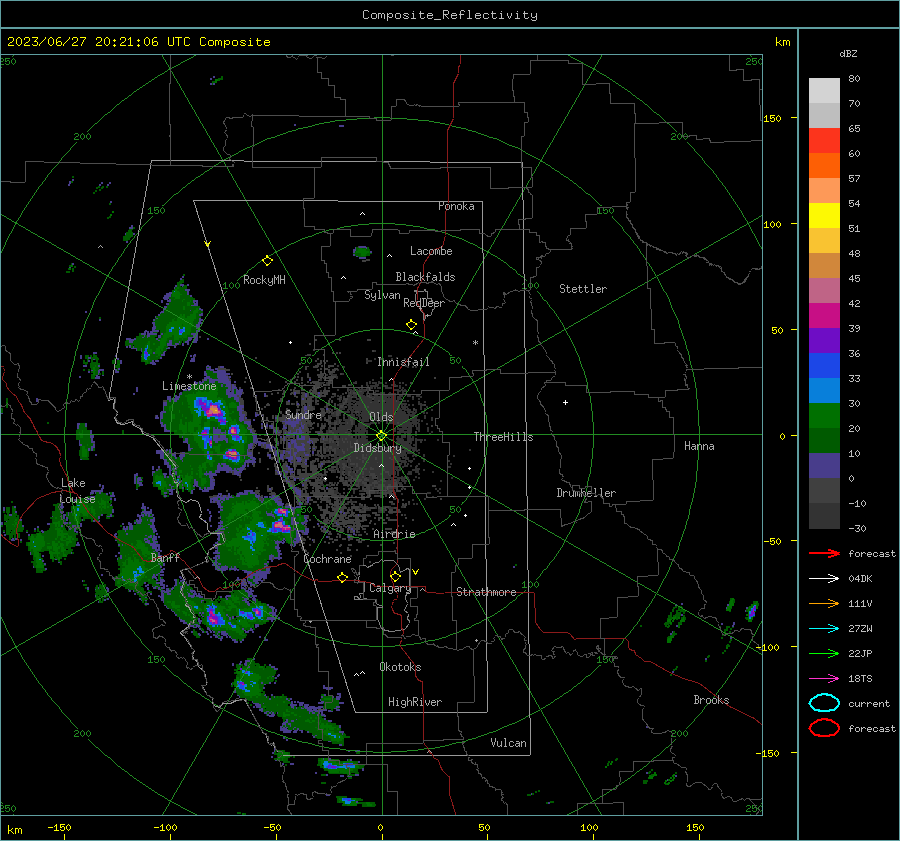
Task: Select the 65 dBZ red color swatch
Action: point(824,140)
